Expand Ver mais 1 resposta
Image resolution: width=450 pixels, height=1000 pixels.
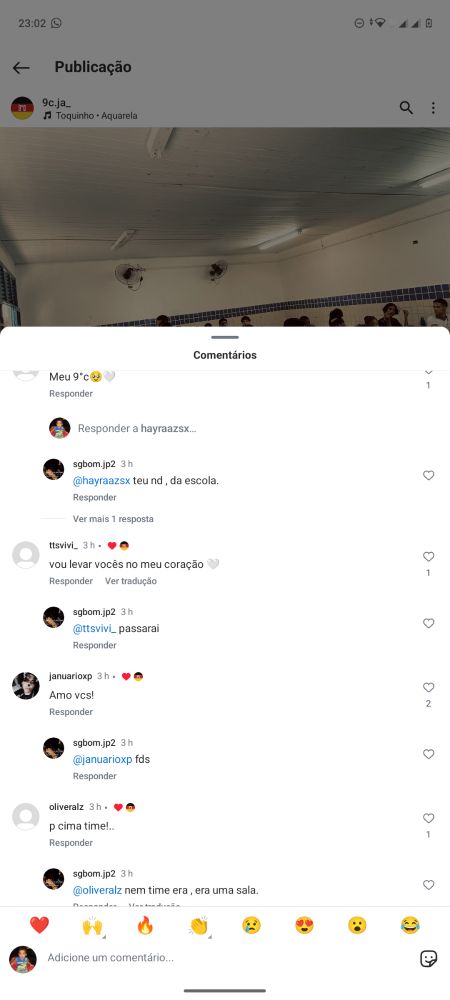113,519
